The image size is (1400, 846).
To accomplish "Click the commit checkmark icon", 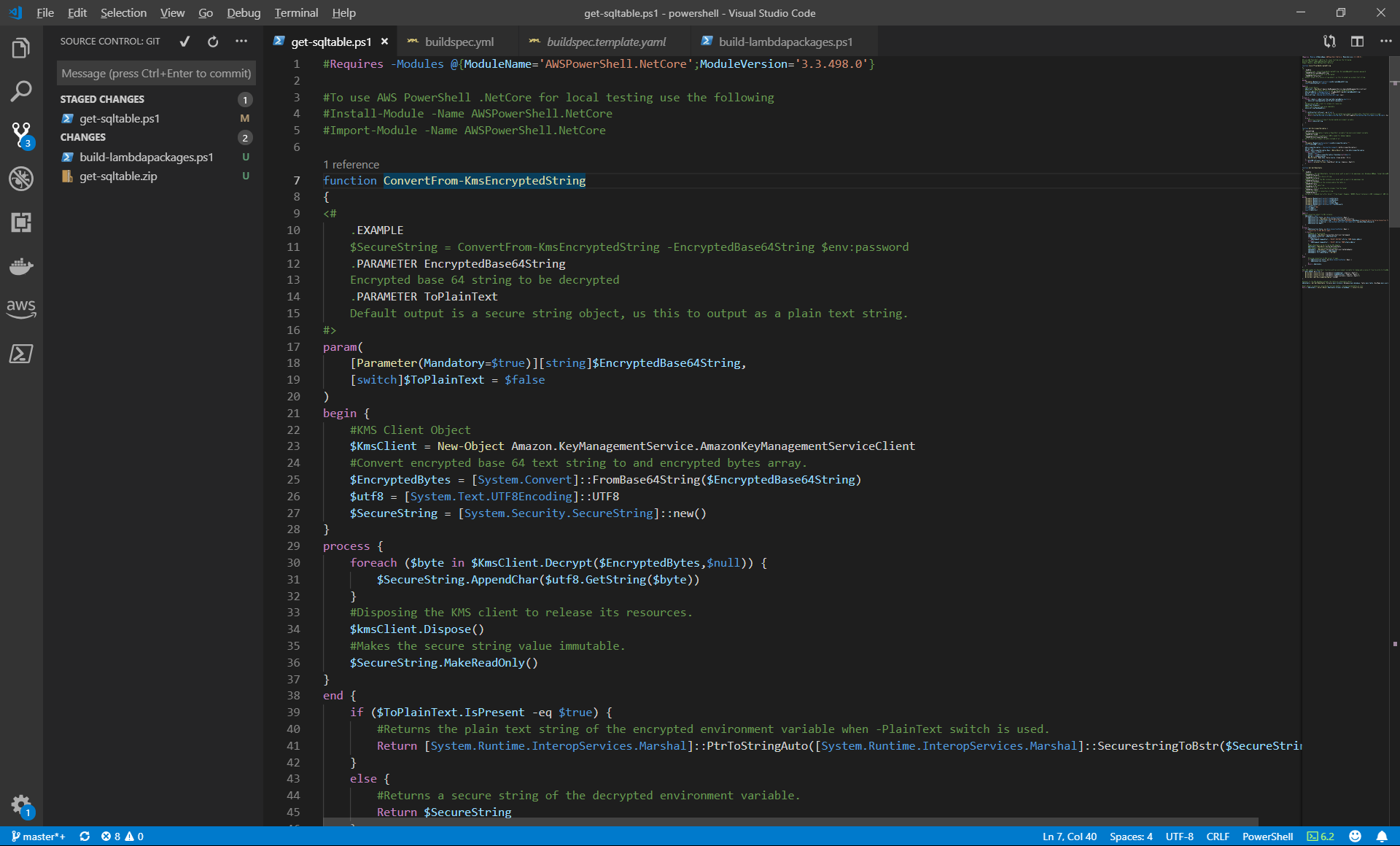I will (x=184, y=42).
